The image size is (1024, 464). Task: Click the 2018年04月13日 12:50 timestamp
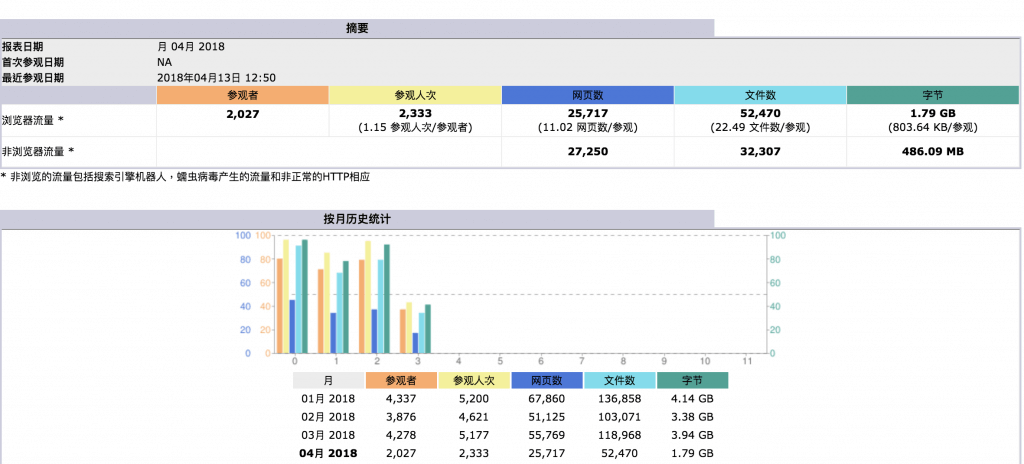tap(216, 78)
